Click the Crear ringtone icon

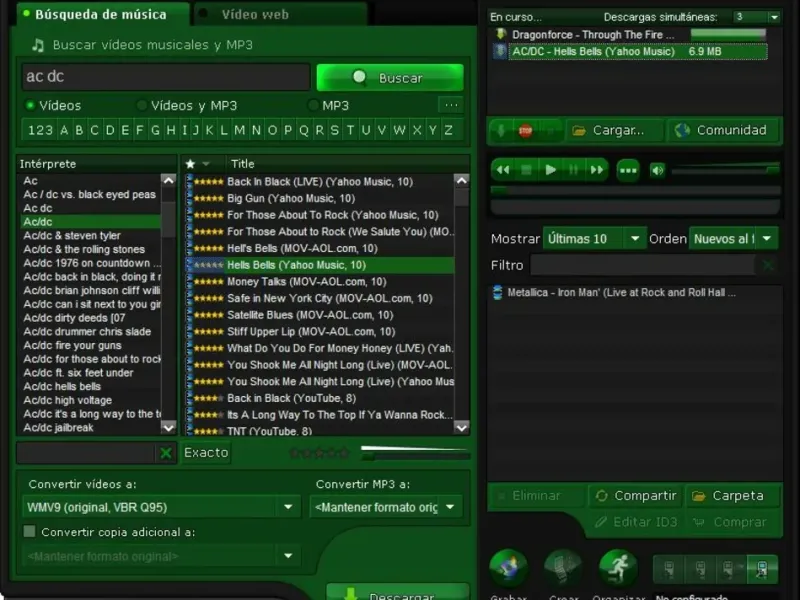tap(563, 568)
